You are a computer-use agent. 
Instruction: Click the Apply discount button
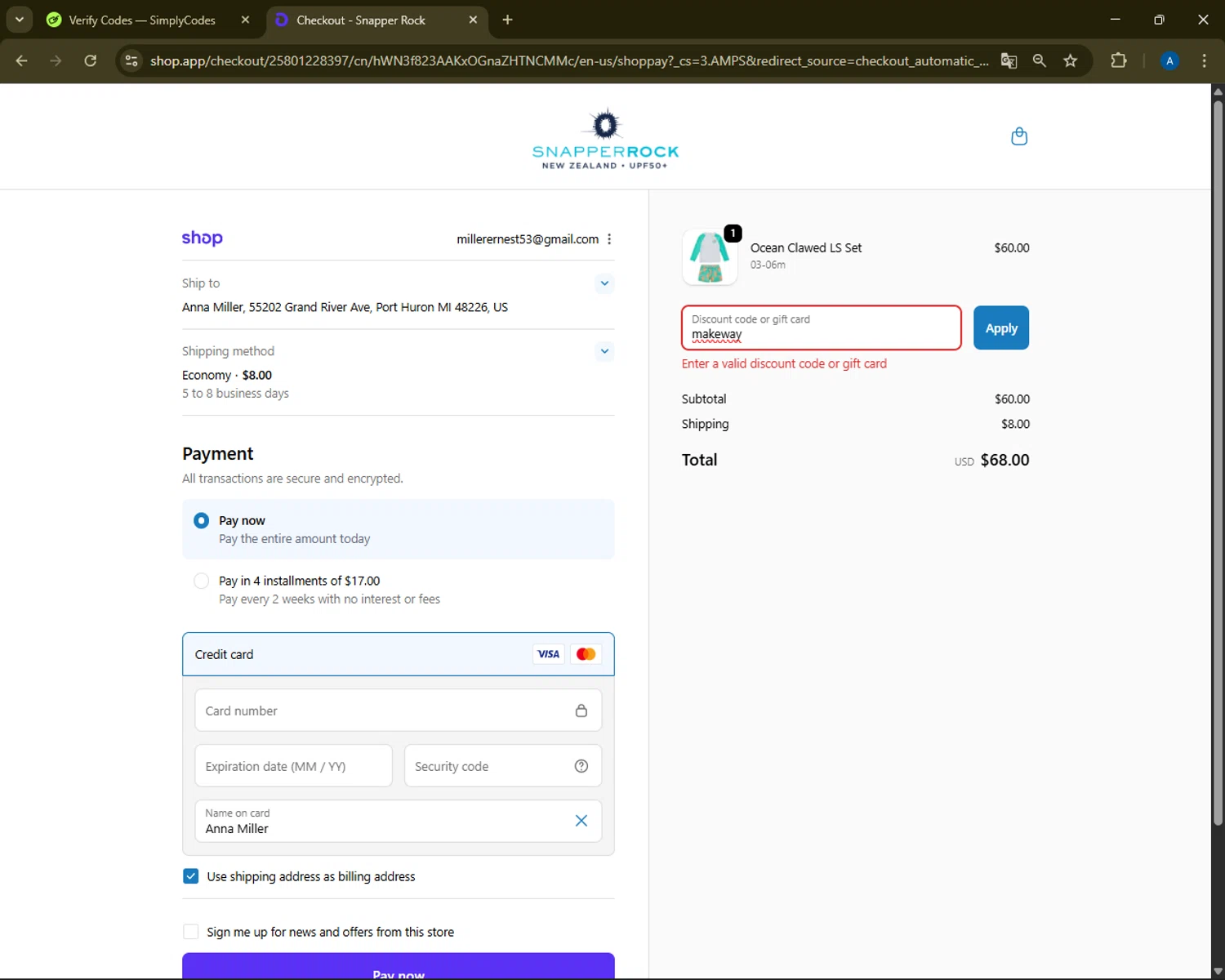pos(1001,327)
